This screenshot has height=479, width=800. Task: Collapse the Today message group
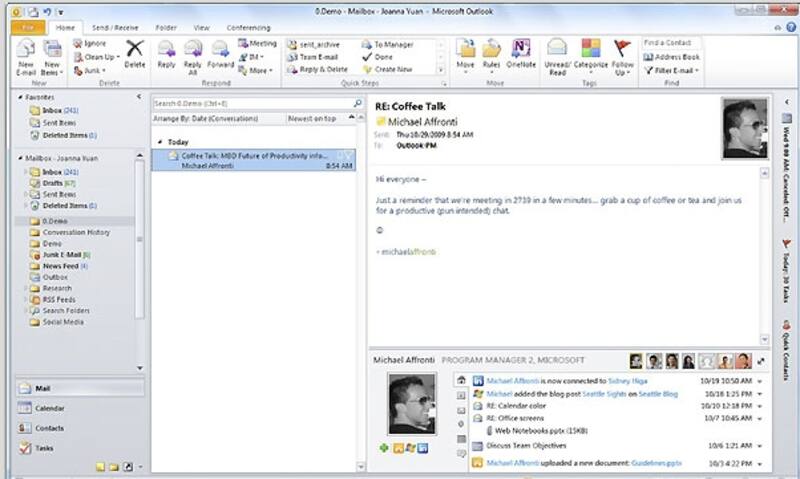[x=160, y=142]
